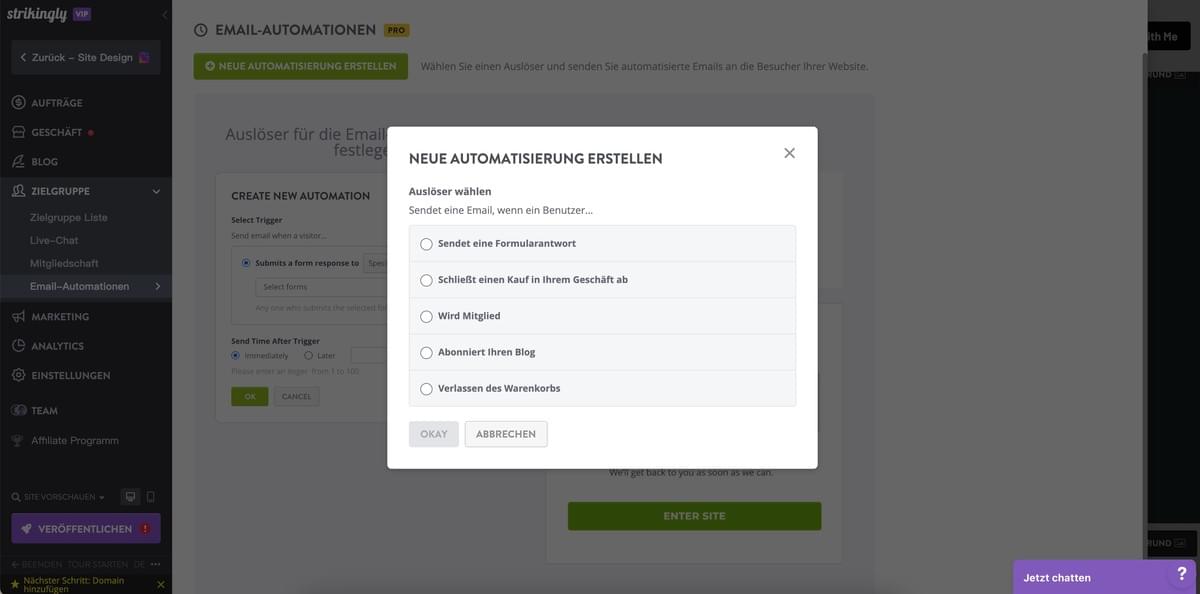Select 'Verlassen des Warenkorbs' option
Viewport: 1200px width, 594px height.
[x=426, y=388]
